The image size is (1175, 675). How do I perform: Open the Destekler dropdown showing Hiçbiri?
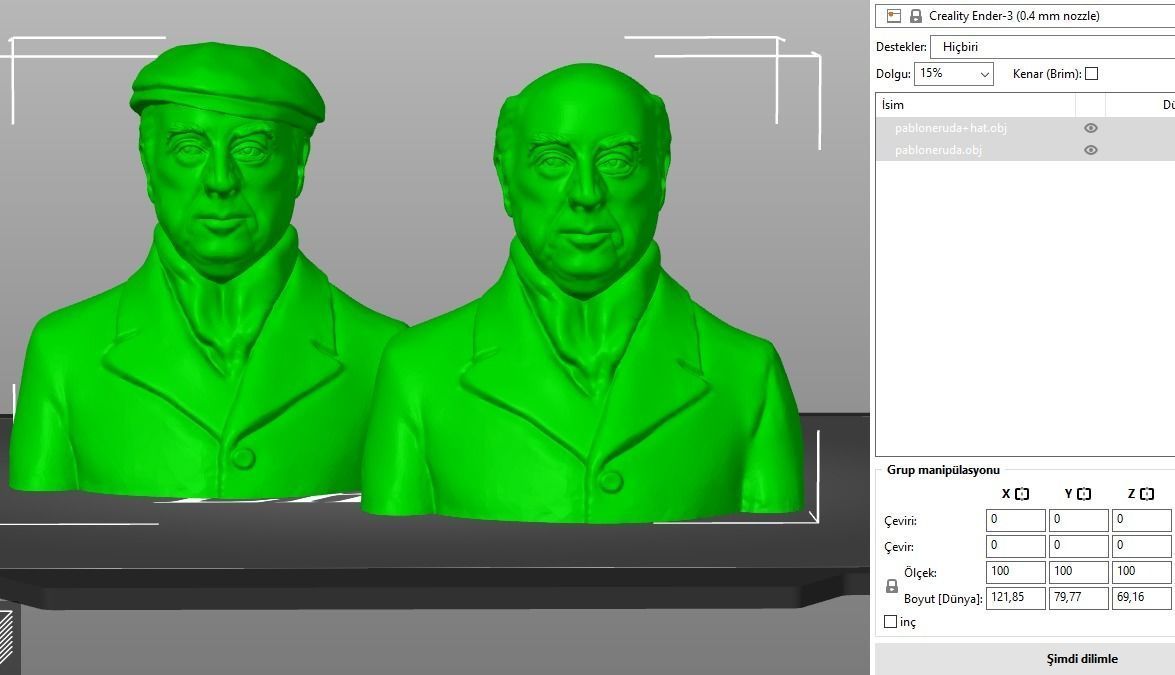click(x=1052, y=46)
